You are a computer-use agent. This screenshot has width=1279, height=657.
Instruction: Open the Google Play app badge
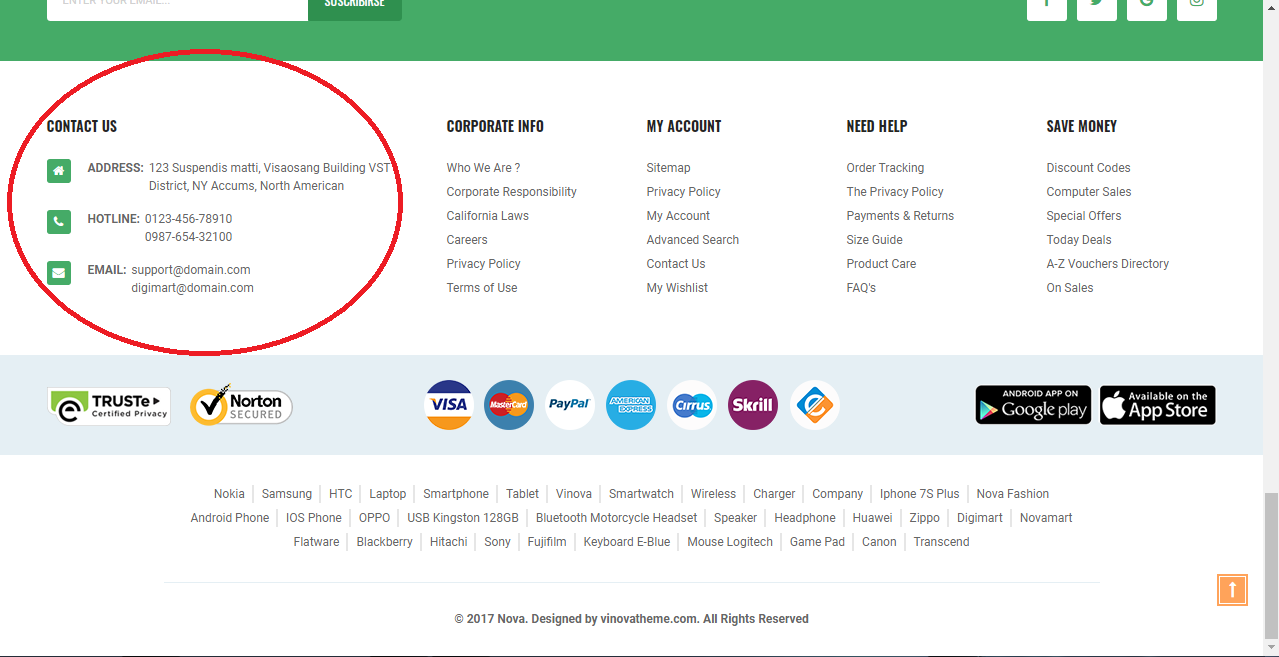(x=1033, y=405)
